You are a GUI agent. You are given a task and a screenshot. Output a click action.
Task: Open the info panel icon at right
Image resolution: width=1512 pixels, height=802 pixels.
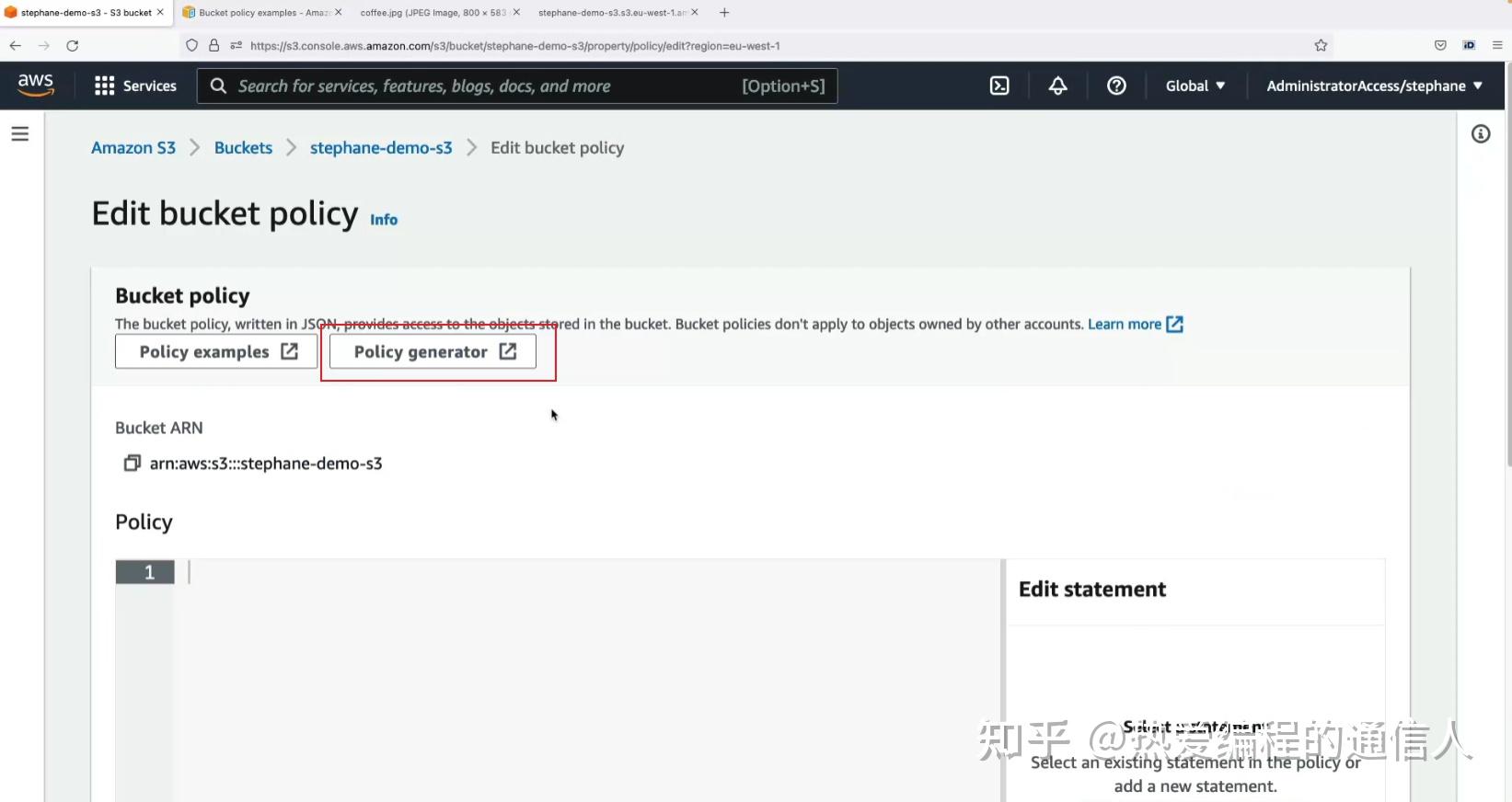(x=1481, y=134)
